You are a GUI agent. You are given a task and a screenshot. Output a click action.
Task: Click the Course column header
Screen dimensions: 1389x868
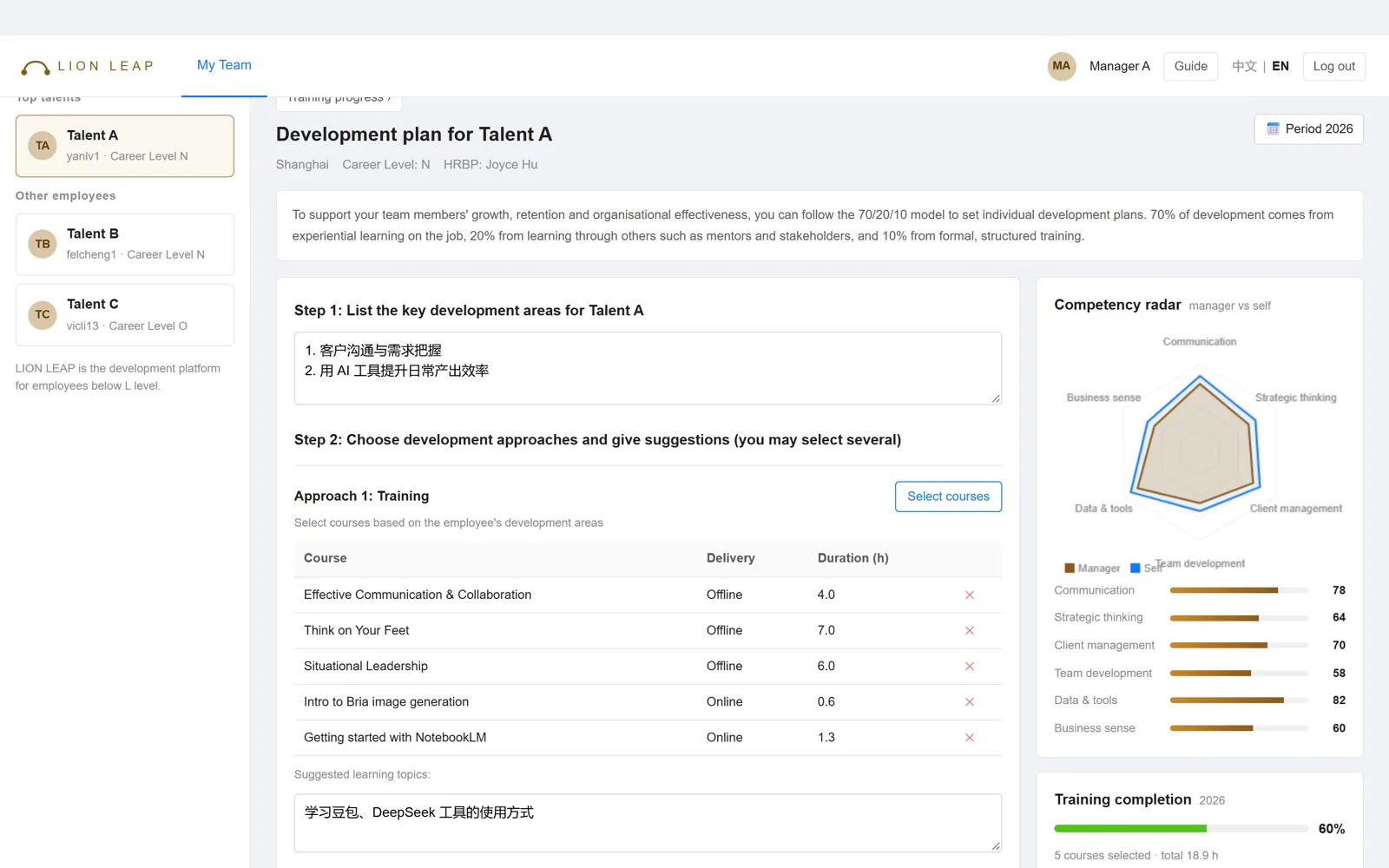[x=326, y=558]
